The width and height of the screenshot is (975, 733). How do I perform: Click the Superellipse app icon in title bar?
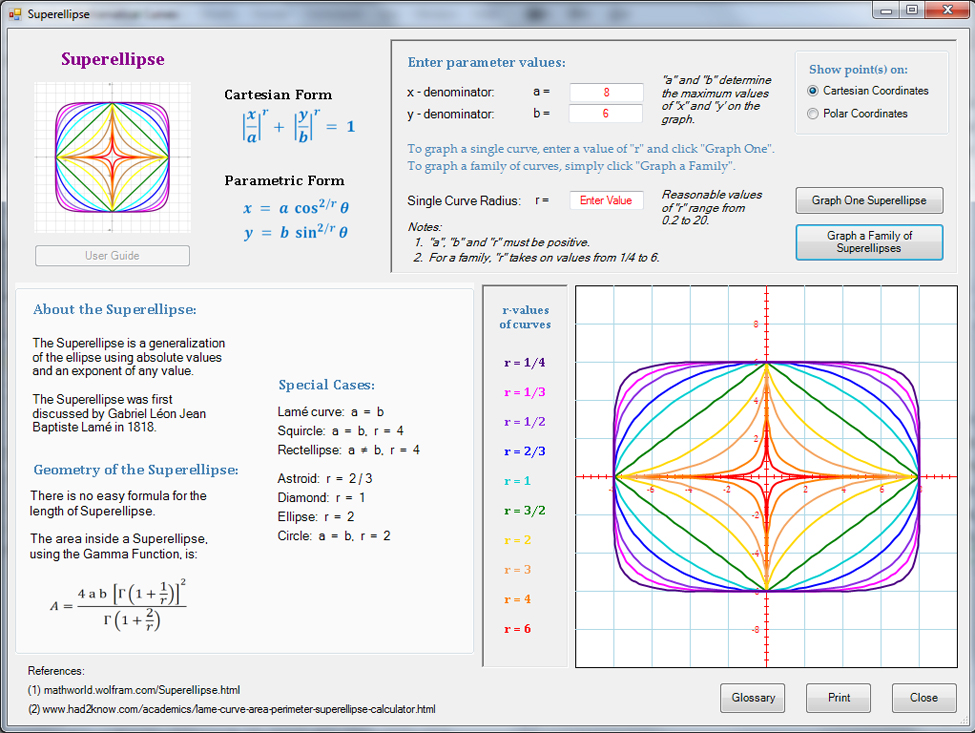coord(14,14)
